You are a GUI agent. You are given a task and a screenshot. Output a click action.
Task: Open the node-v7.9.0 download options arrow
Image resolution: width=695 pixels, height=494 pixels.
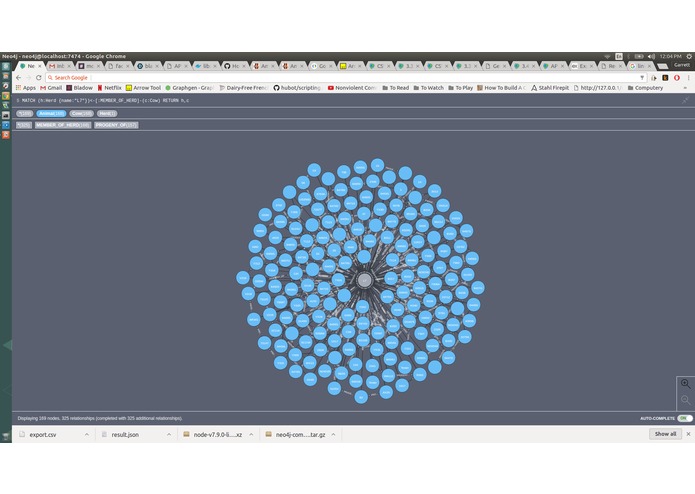click(x=251, y=435)
